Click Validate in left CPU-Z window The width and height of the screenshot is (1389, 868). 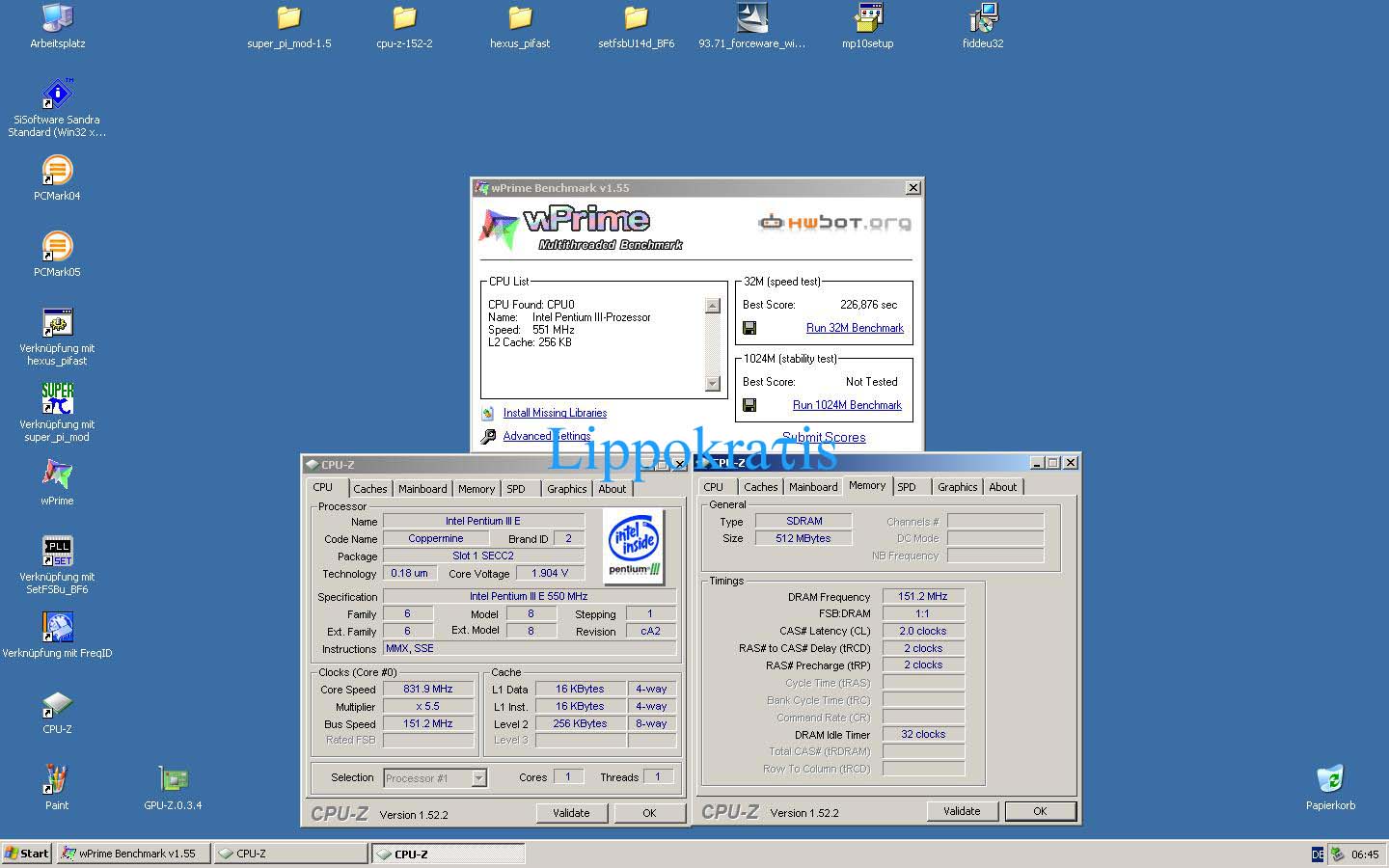(x=571, y=813)
